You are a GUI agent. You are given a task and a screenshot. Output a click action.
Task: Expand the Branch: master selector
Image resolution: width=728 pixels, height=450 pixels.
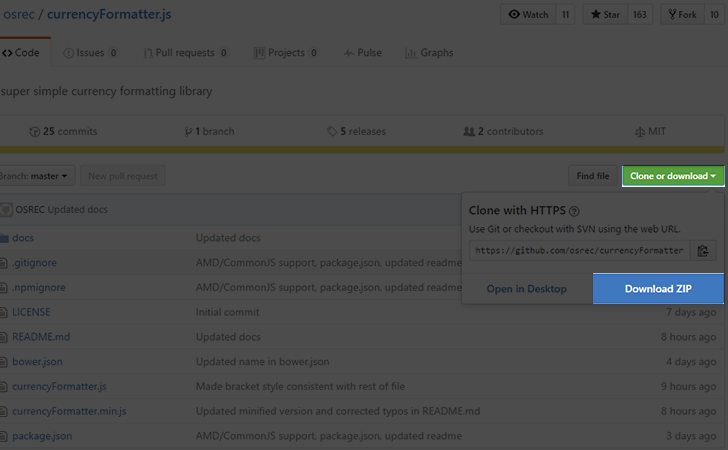(36, 176)
